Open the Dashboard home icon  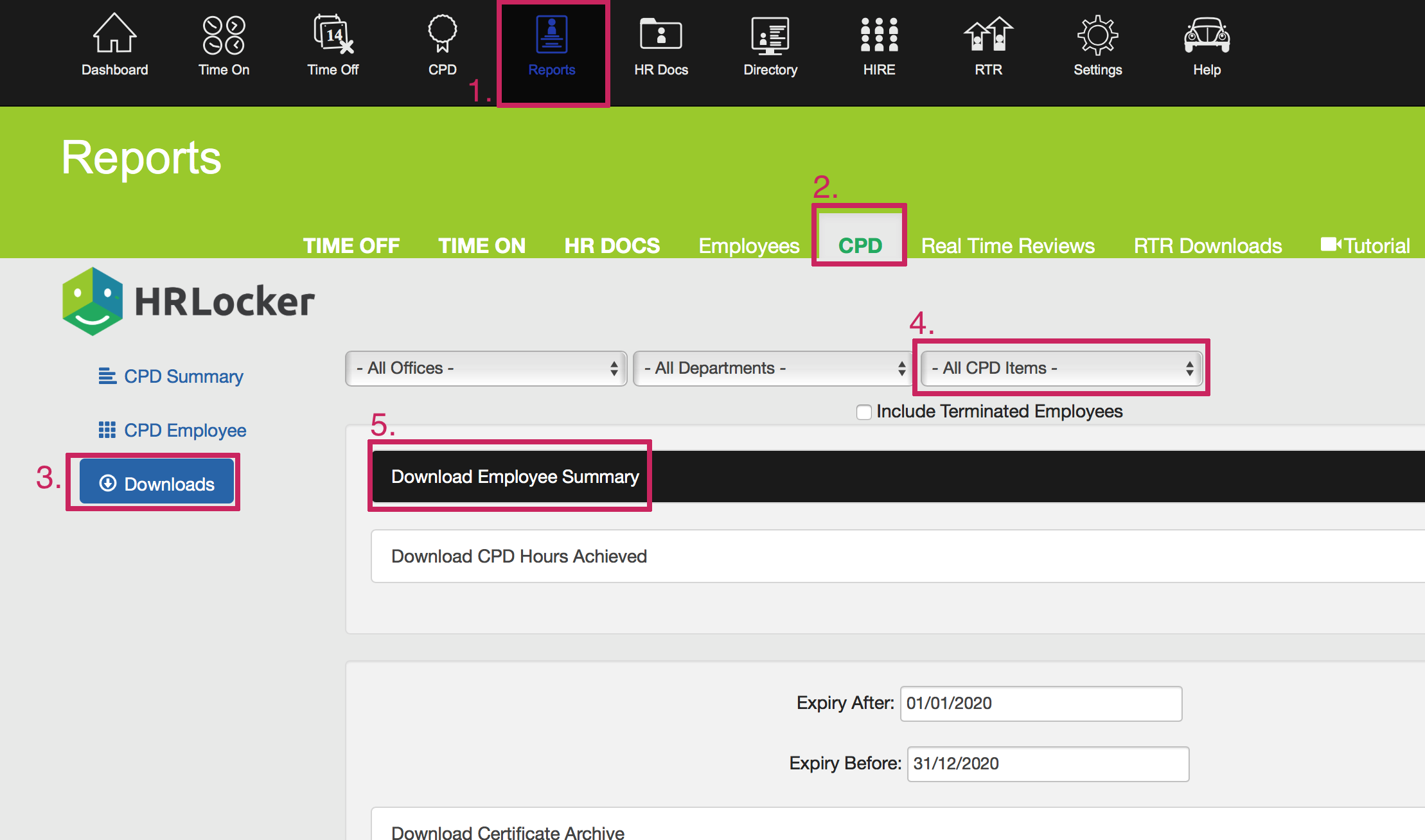click(114, 35)
